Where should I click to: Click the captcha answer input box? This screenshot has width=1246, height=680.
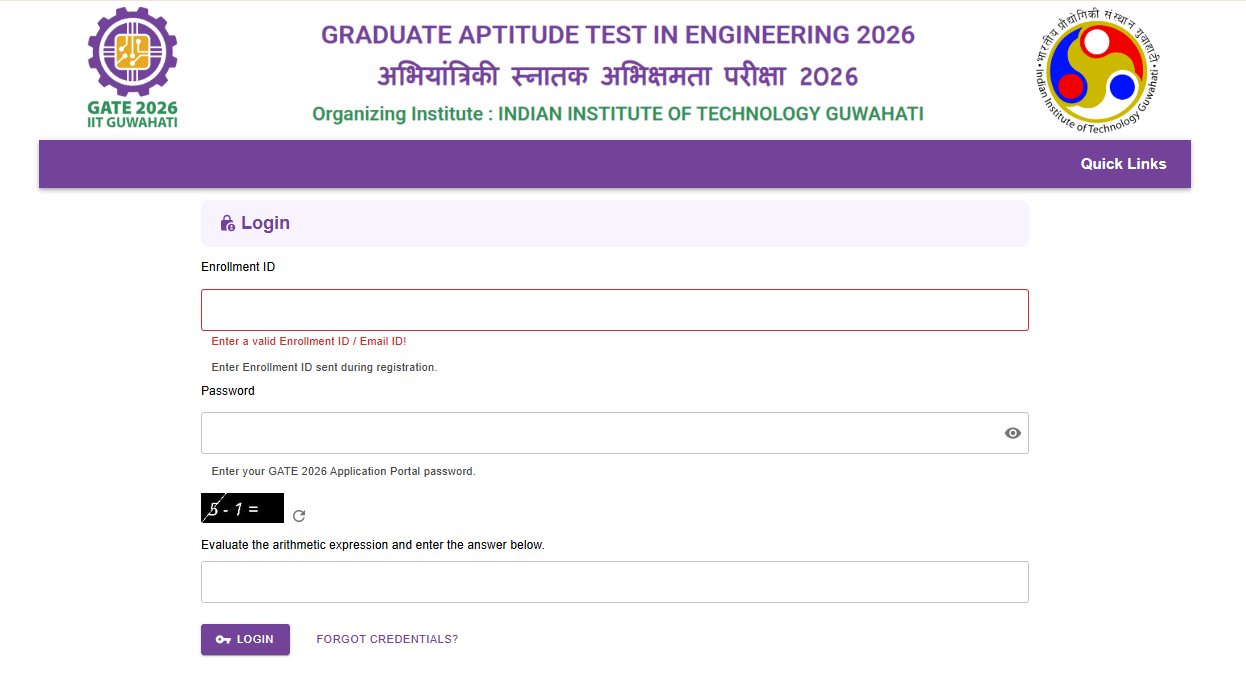(x=614, y=581)
